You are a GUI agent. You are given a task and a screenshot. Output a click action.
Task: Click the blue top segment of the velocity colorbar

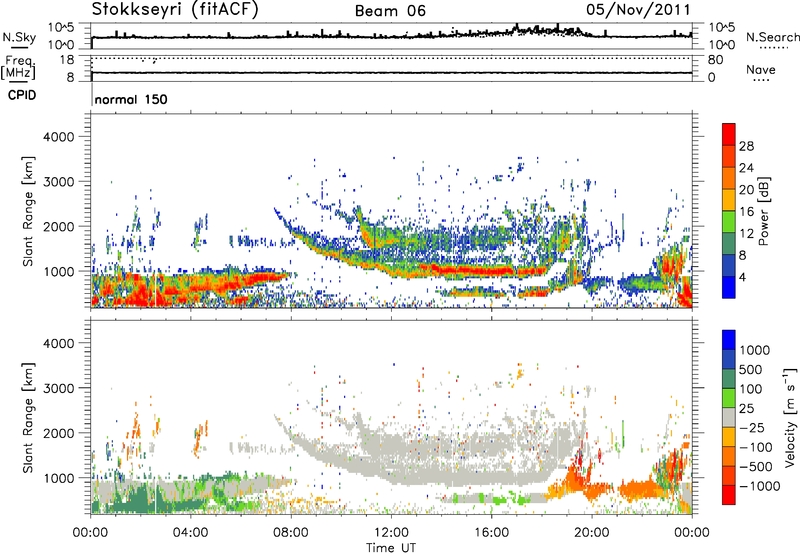(729, 340)
